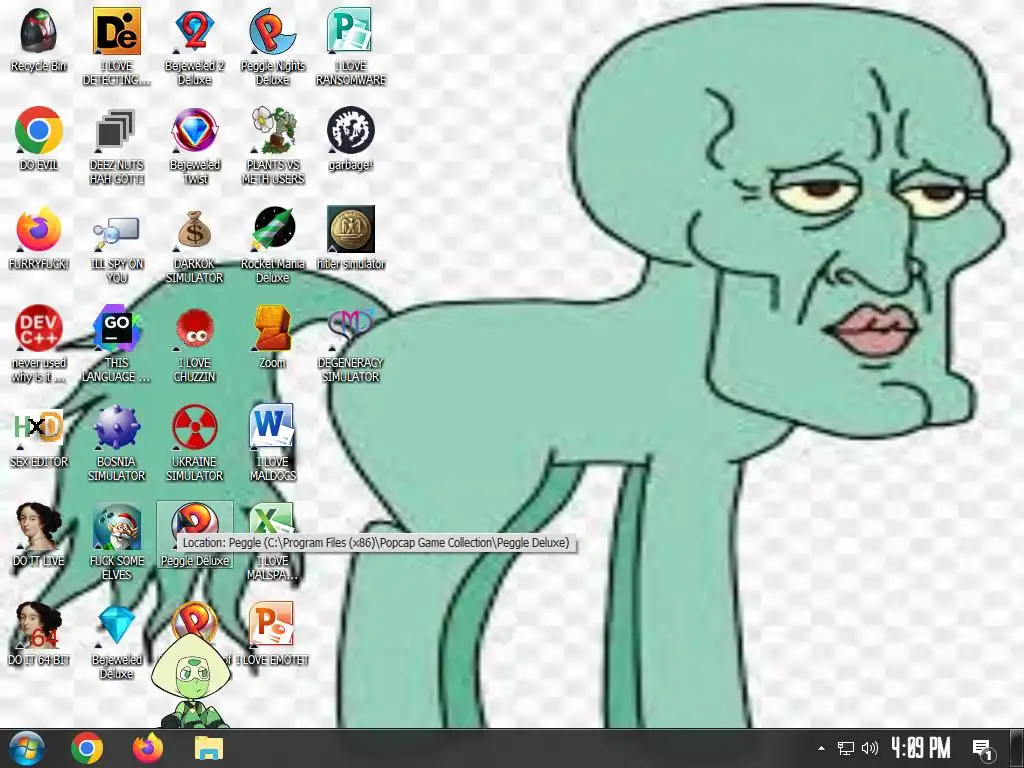Launch Firefox from the taskbar
The image size is (1024, 768).
148,748
